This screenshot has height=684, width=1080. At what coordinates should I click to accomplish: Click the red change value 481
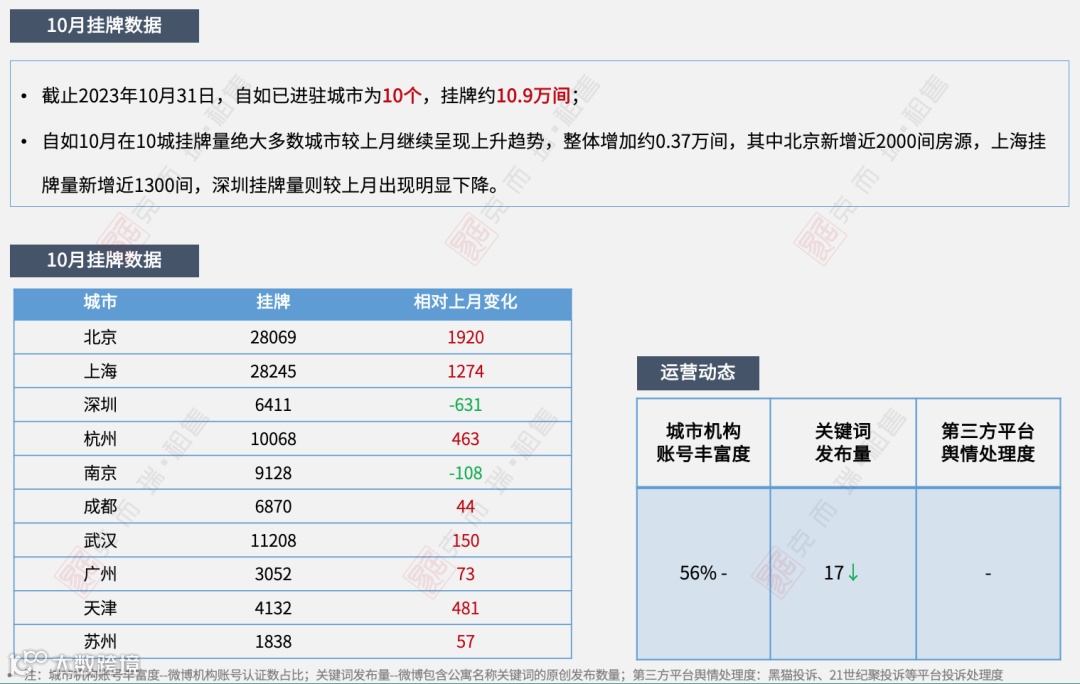click(466, 608)
